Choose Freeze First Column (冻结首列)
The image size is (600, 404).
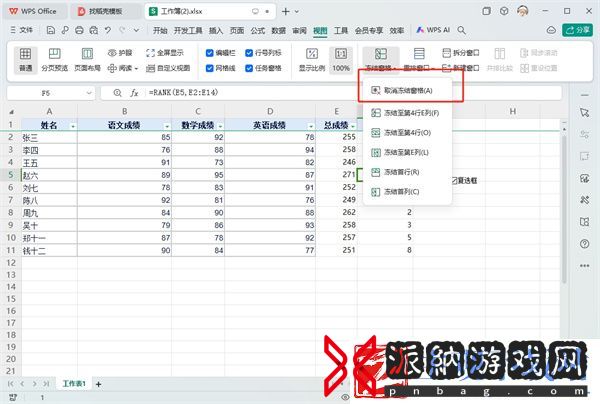pyautogui.click(x=407, y=192)
